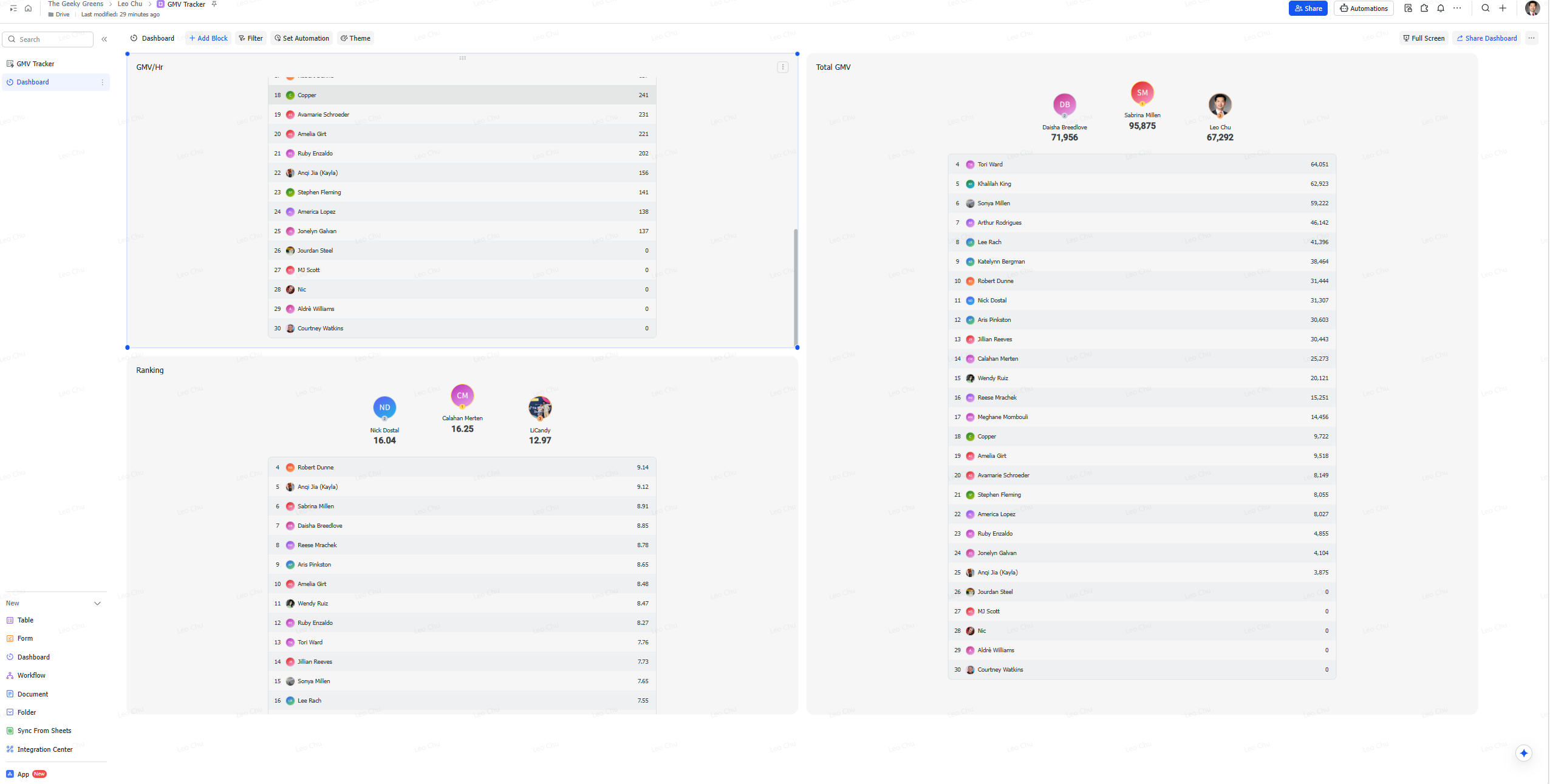Screen dimensions: 1550x784
Task: Click the plus icon to create new
Action: coord(1503,9)
